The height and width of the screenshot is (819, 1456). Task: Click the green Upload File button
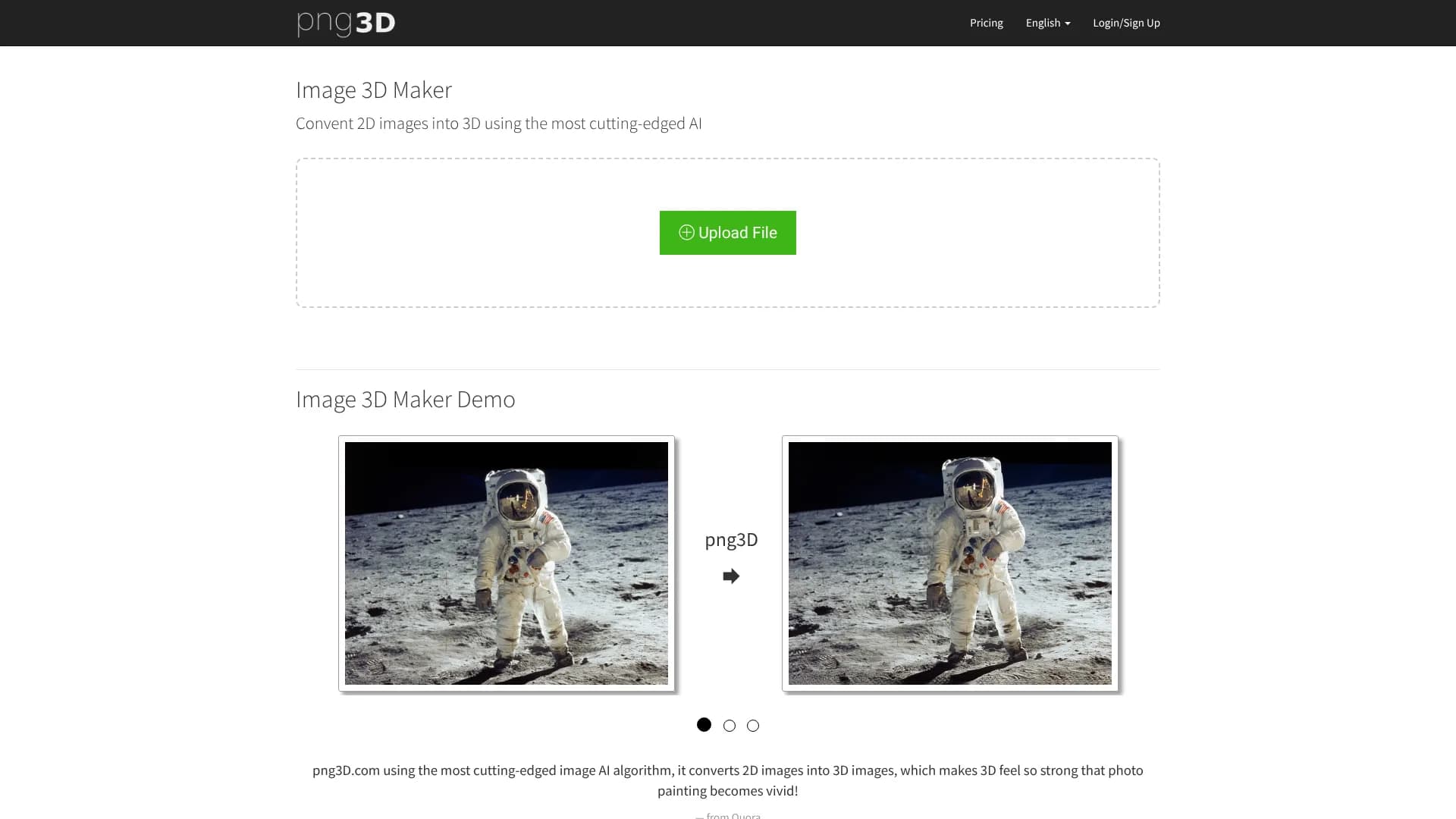pyautogui.click(x=727, y=233)
